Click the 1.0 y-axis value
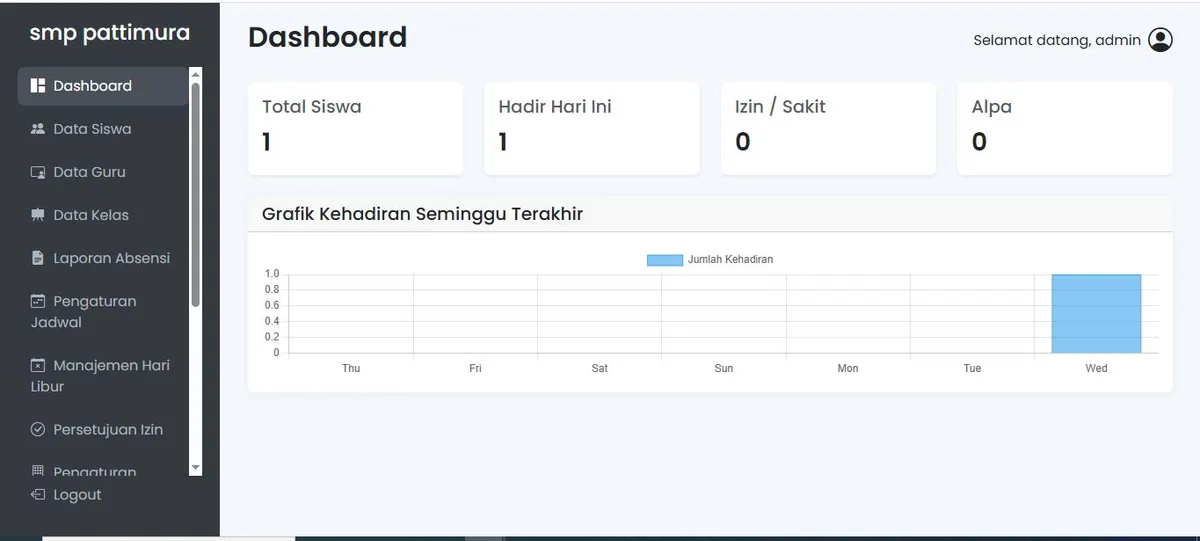 272,274
